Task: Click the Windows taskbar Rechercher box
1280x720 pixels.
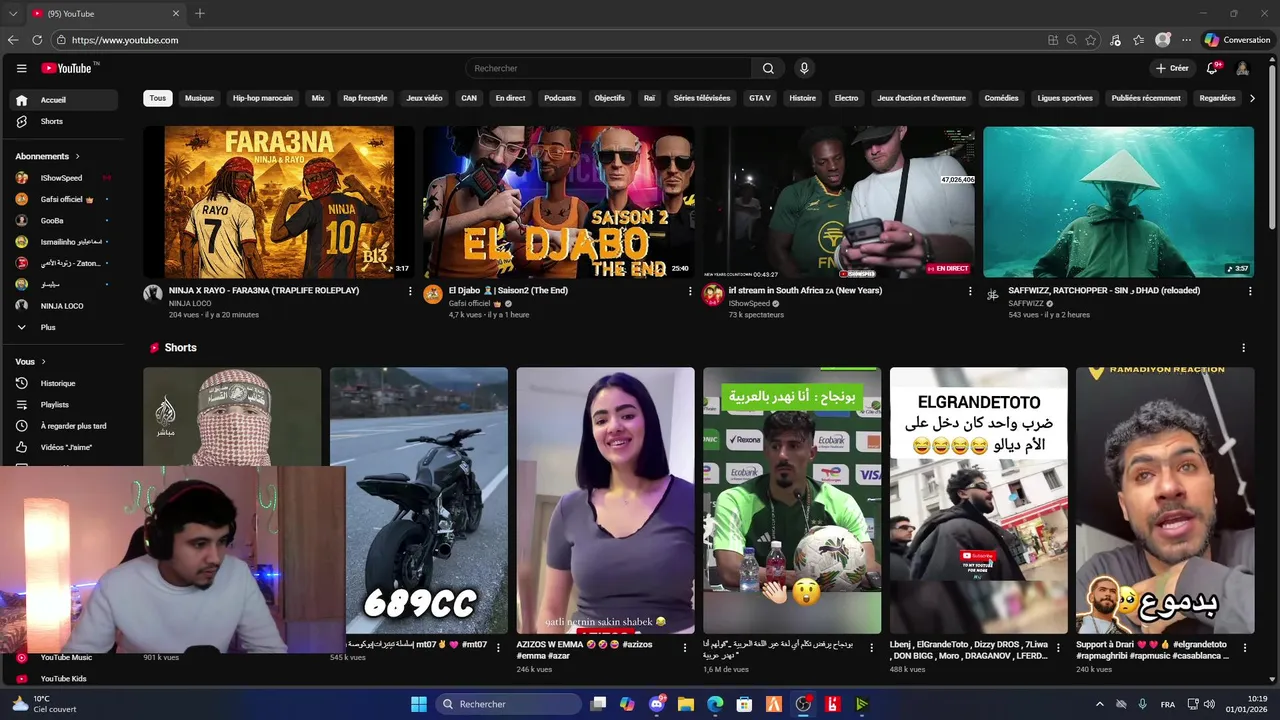Action: [x=509, y=704]
